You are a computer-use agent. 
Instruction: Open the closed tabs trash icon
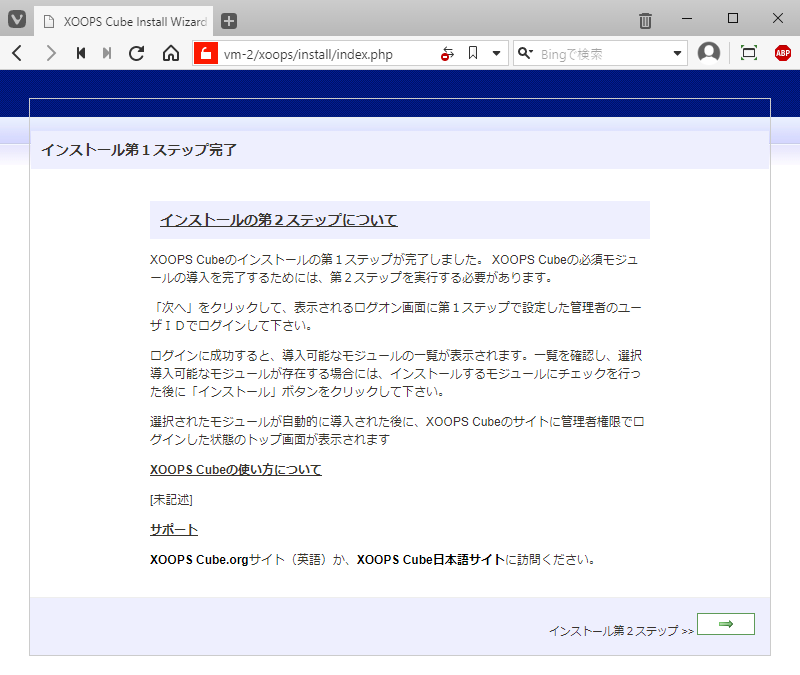pos(645,20)
